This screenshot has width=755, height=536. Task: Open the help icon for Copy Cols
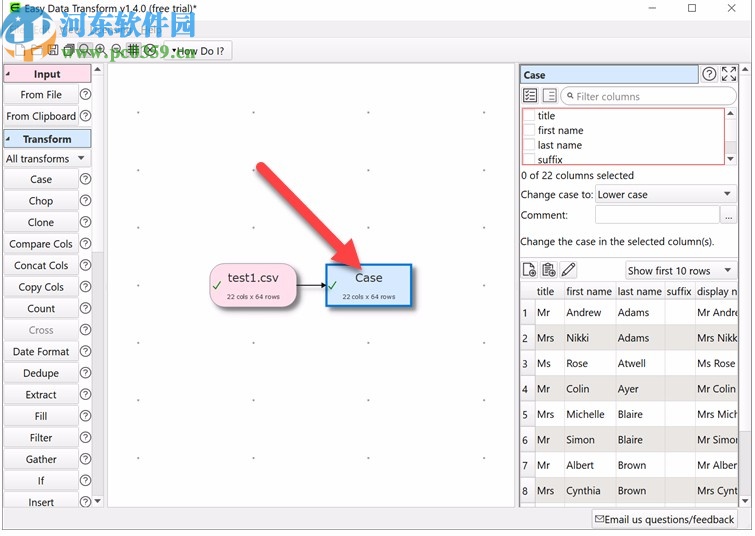(85, 287)
